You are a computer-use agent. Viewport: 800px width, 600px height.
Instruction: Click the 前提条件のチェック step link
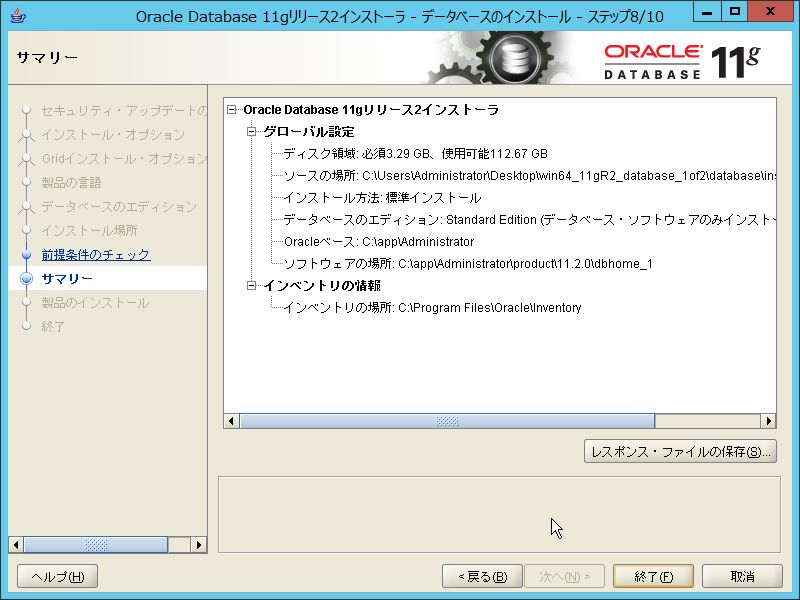96,255
